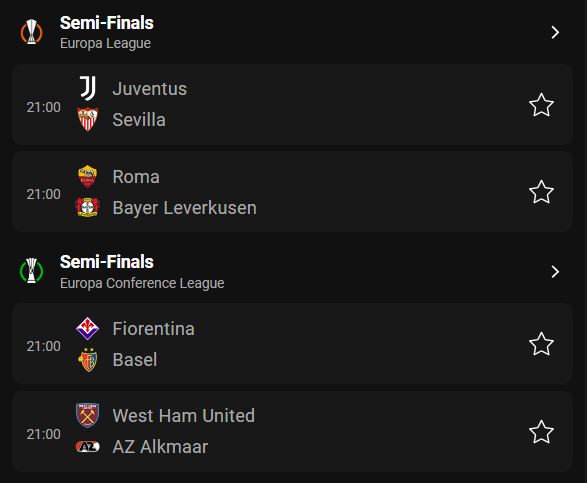The height and width of the screenshot is (483, 587).
Task: Click the Juventus club crest
Action: click(x=88, y=88)
